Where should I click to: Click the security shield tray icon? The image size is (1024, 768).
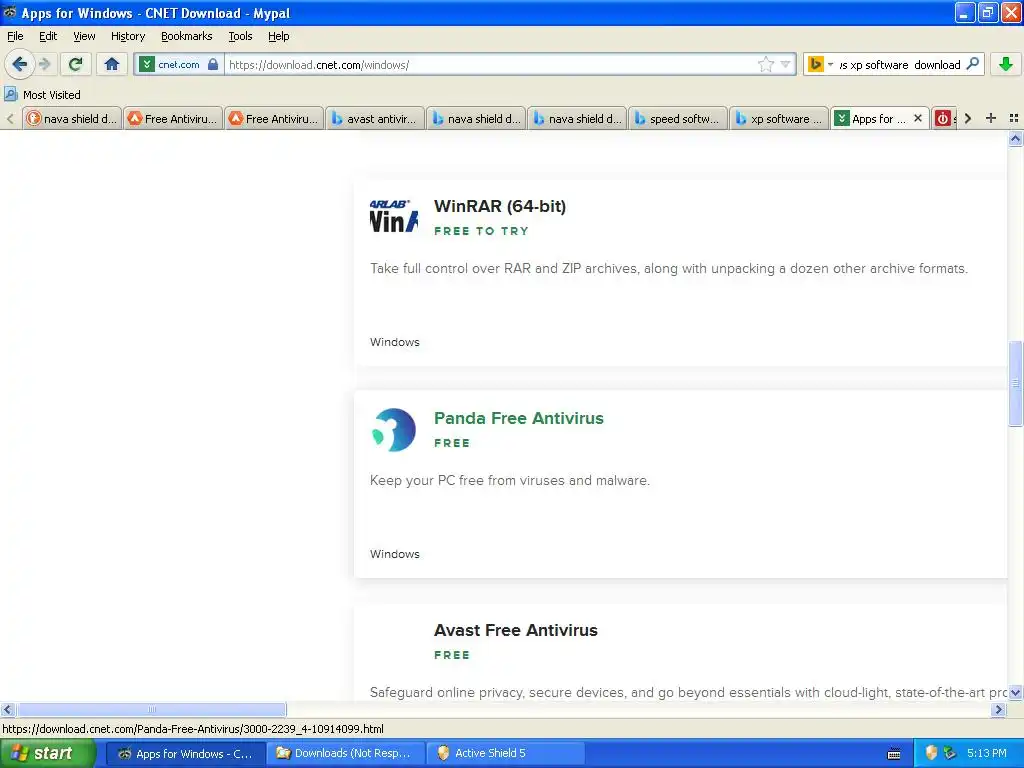[932, 754]
